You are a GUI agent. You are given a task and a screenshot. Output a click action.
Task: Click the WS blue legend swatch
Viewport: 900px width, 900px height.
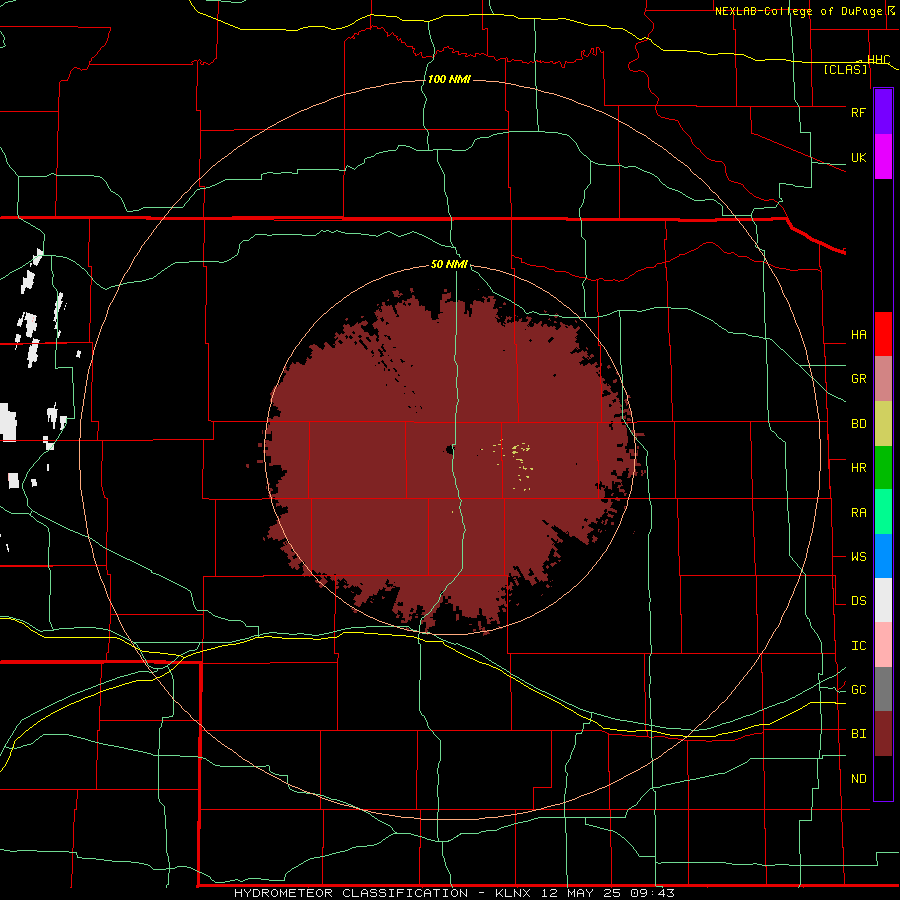tap(883, 556)
